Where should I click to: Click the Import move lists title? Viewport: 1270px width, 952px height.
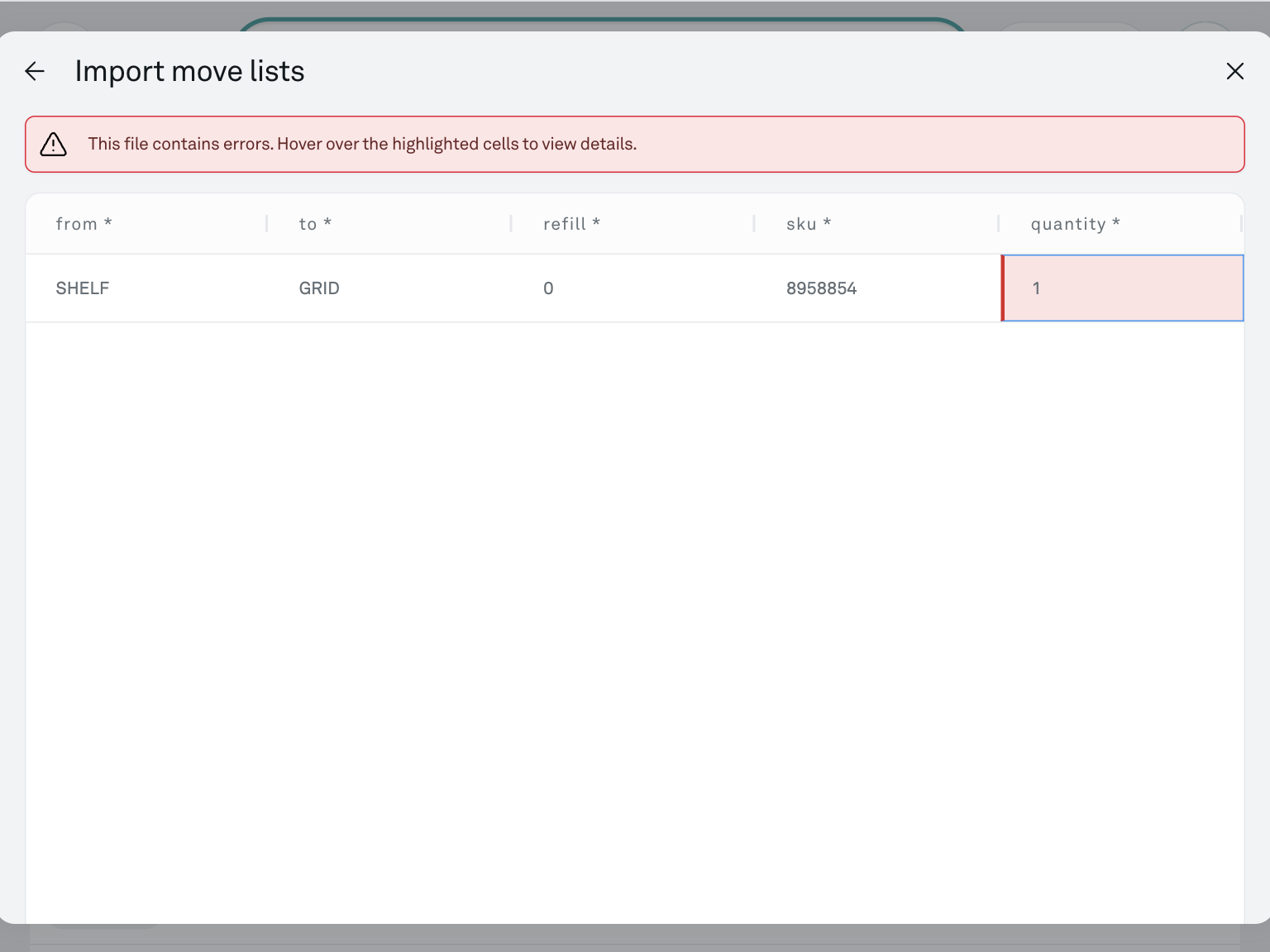[189, 72]
